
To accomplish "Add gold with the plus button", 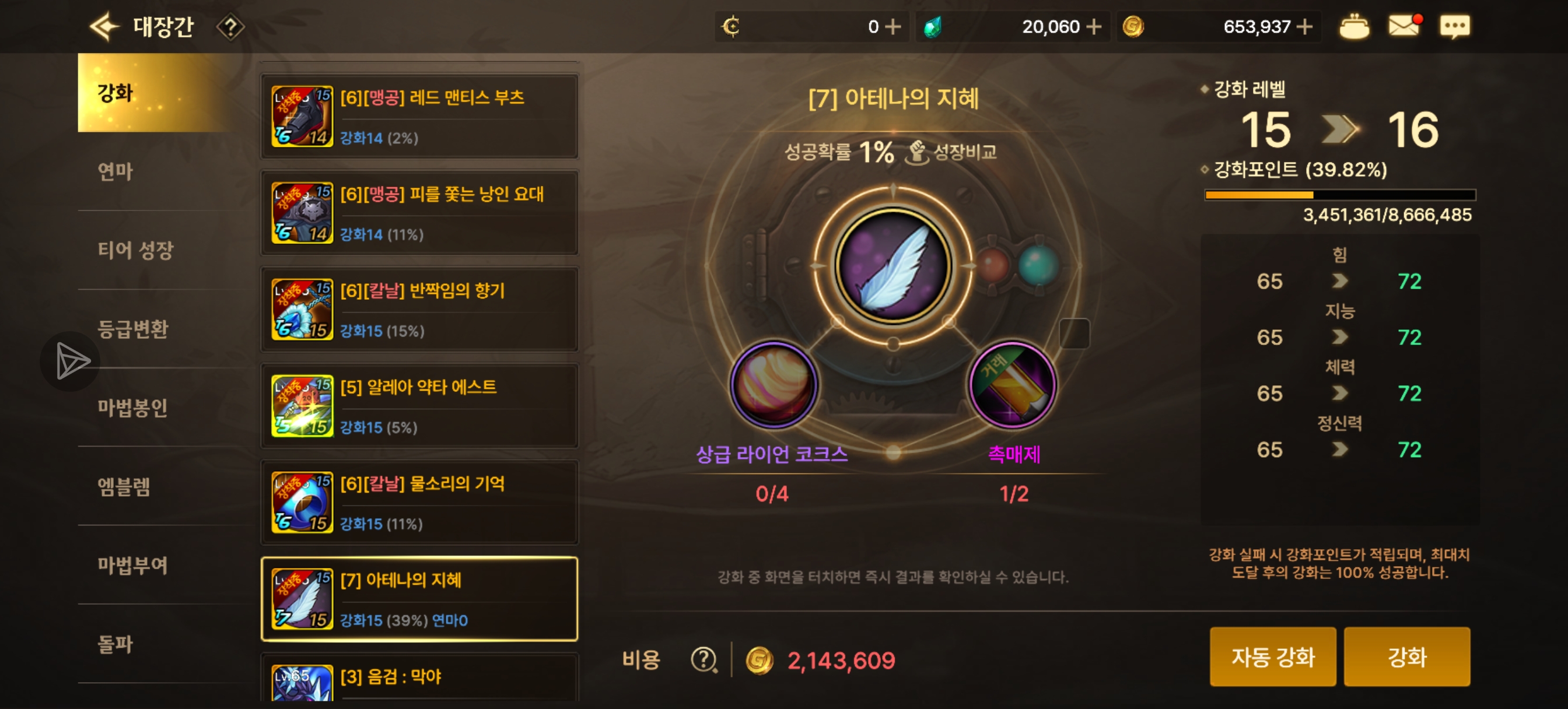I will coord(1304,26).
